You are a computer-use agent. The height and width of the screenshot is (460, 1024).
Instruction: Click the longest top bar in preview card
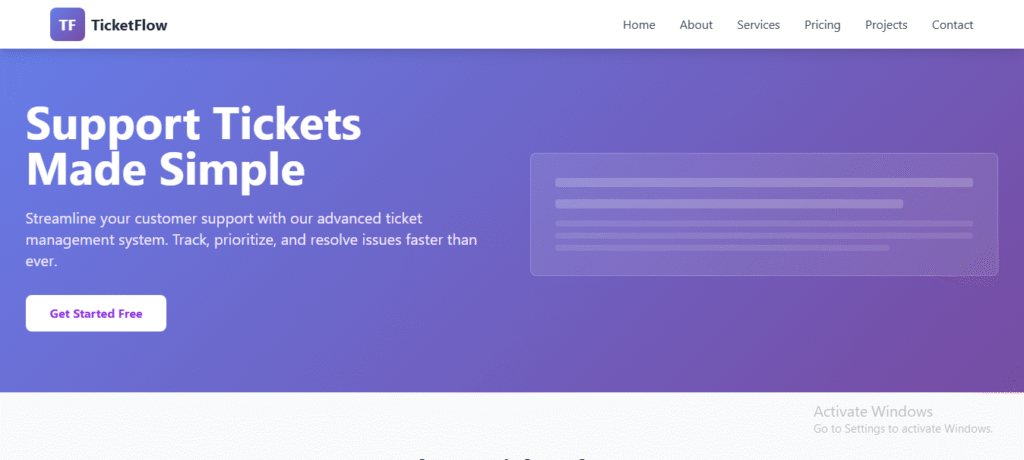click(x=764, y=182)
